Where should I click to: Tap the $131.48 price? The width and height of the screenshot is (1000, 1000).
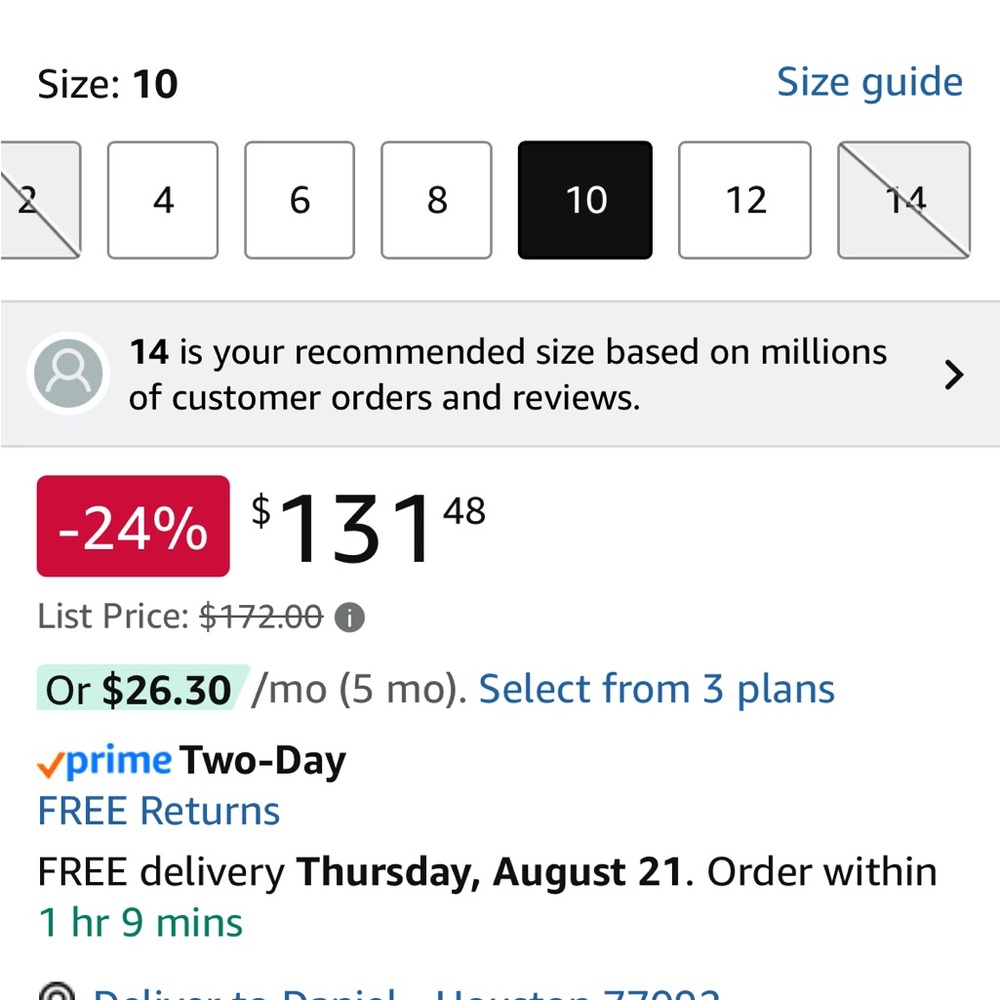(x=368, y=527)
